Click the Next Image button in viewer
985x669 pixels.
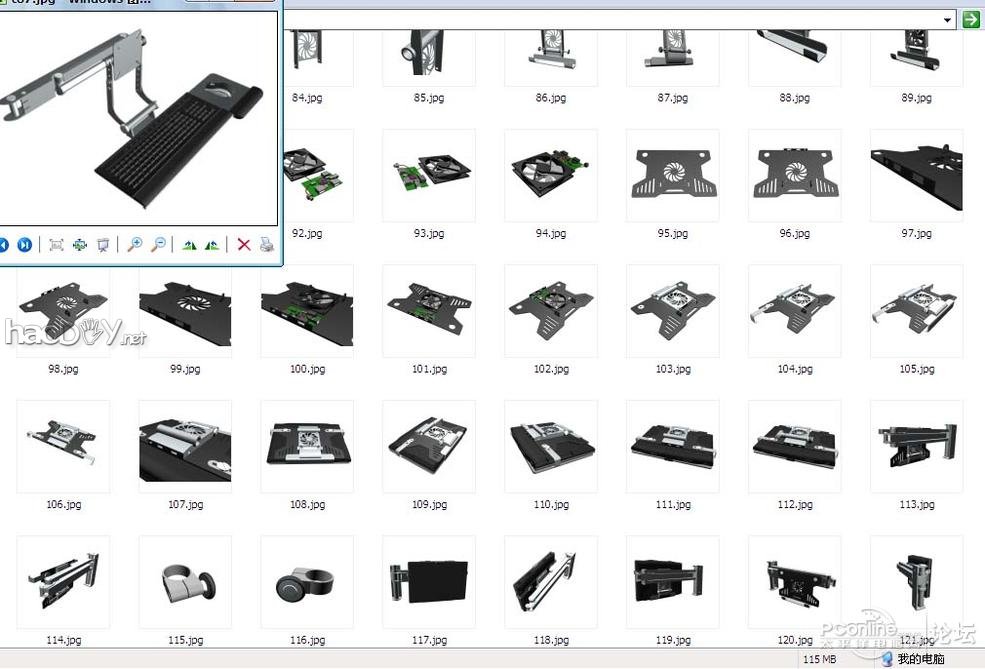pyautogui.click(x=24, y=245)
